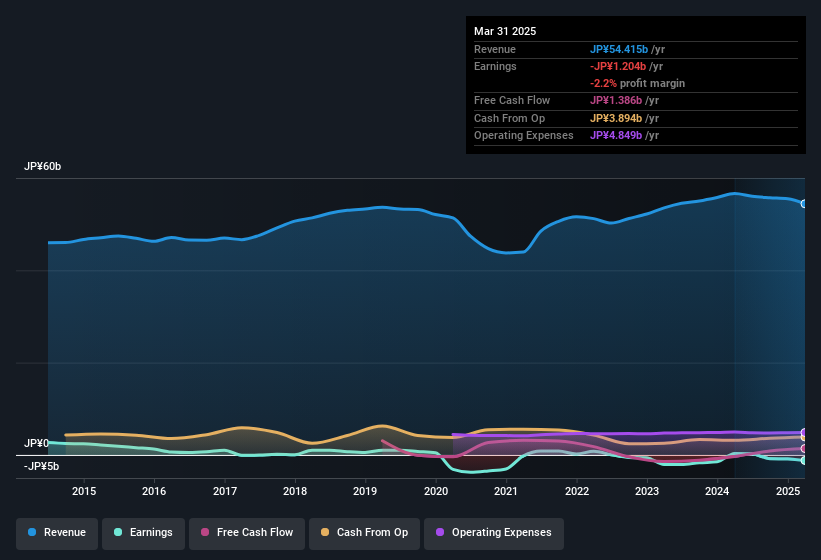This screenshot has width=821, height=560.
Task: Click the 2017 x-axis label
Action: (x=225, y=491)
